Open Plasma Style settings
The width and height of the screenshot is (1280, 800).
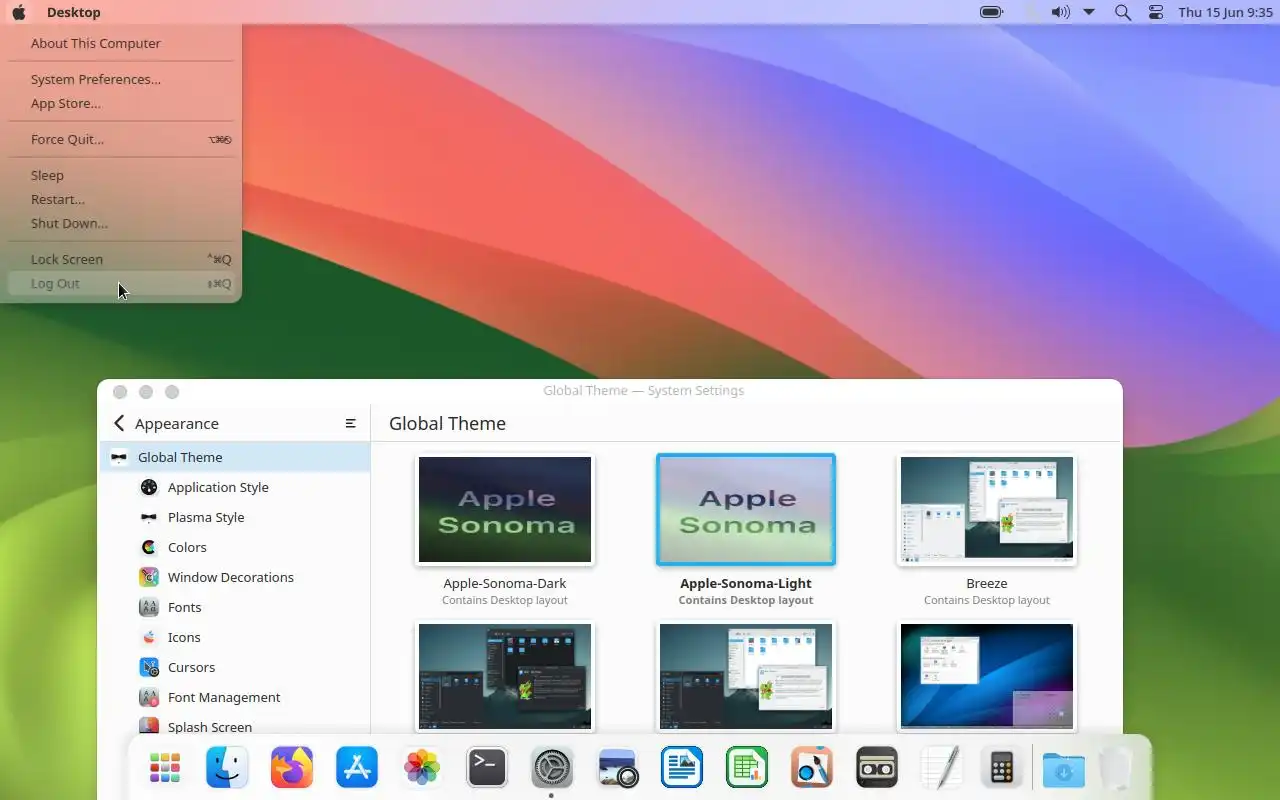pyautogui.click(x=235, y=517)
